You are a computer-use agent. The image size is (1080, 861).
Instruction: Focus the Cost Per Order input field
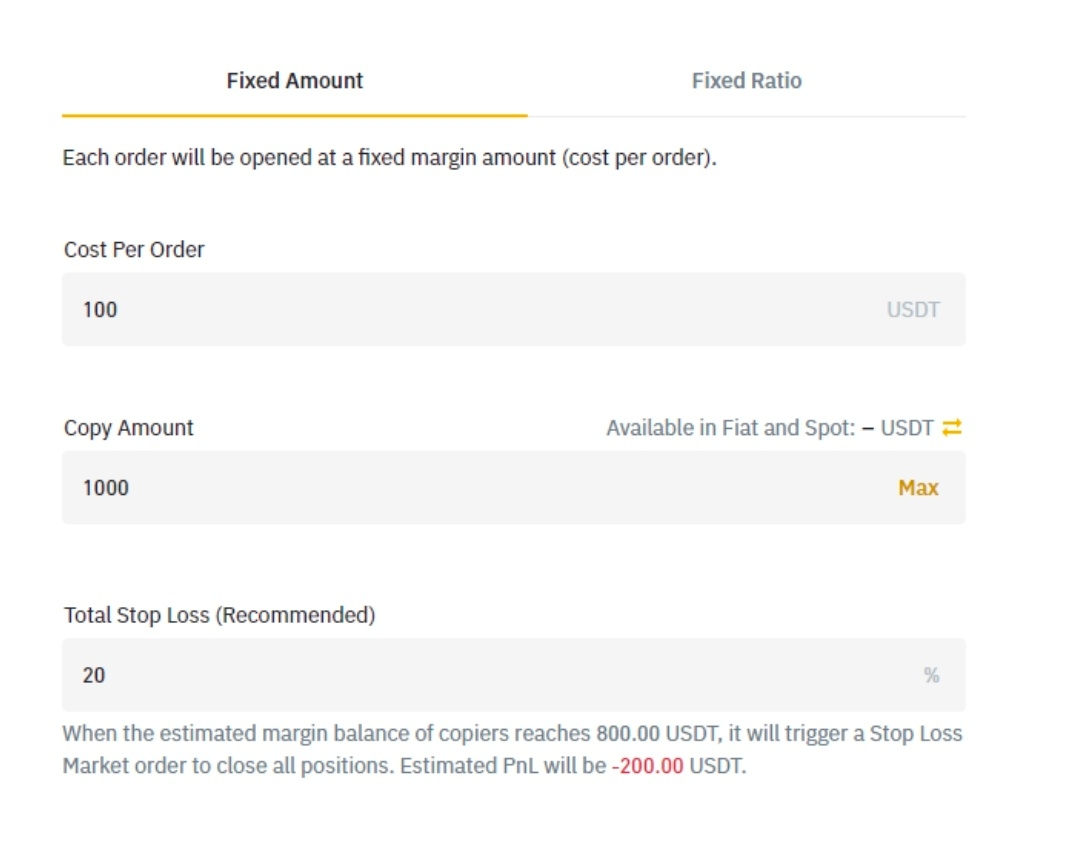click(480, 310)
